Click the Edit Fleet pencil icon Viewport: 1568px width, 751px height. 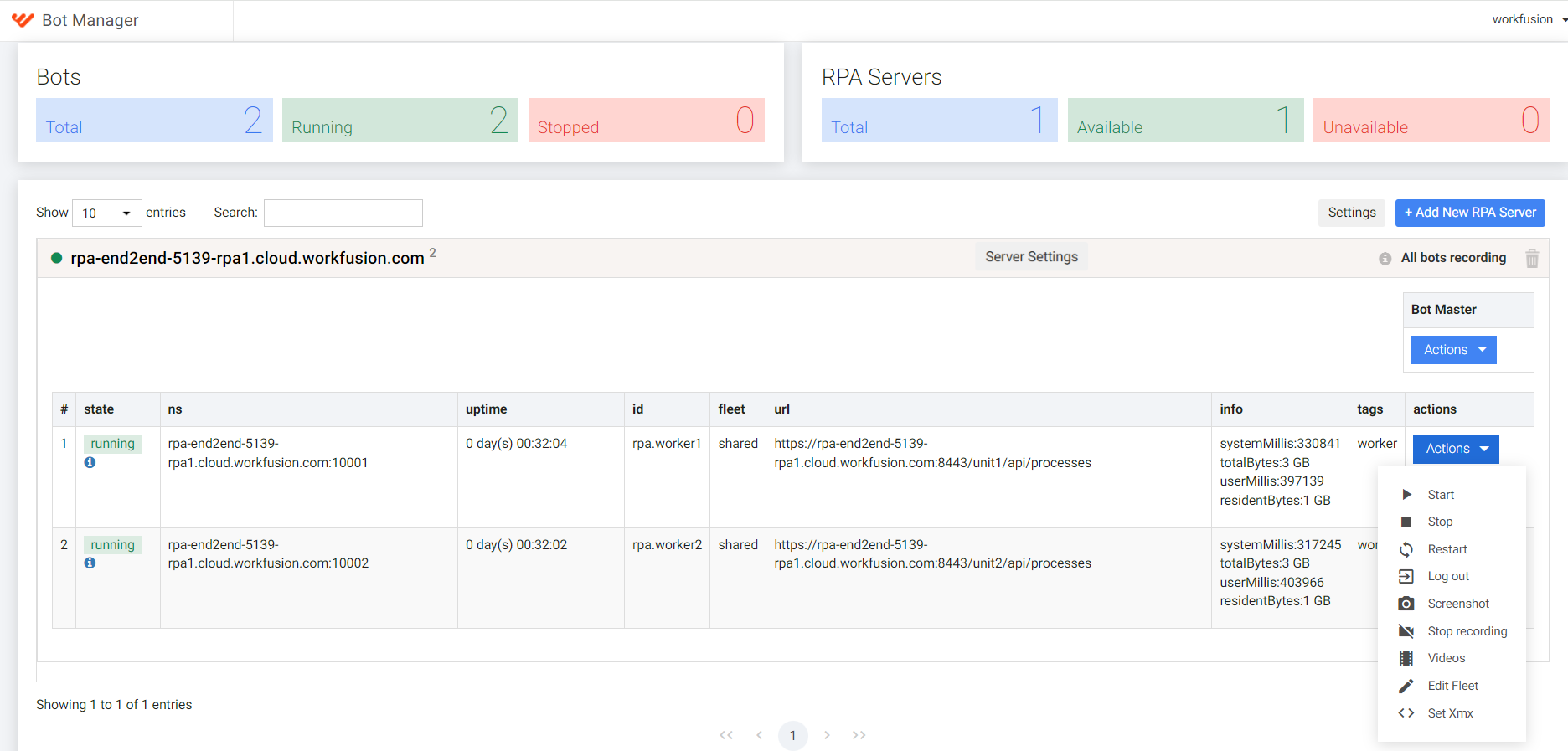click(x=1406, y=686)
